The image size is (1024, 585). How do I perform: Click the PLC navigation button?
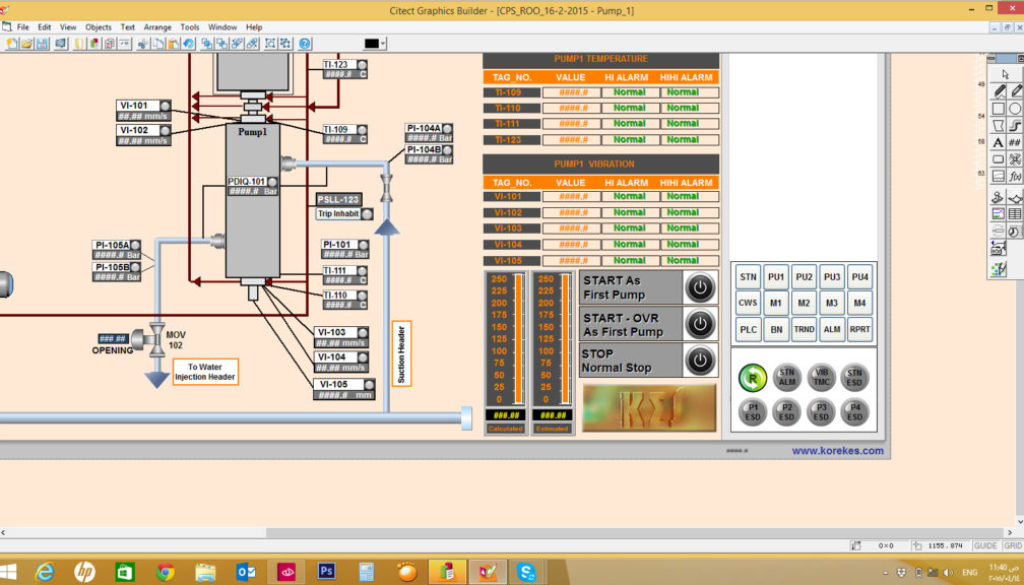pos(748,330)
